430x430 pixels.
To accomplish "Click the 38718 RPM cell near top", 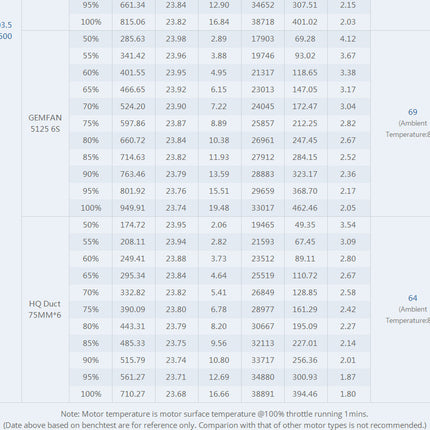I will [x=263, y=22].
